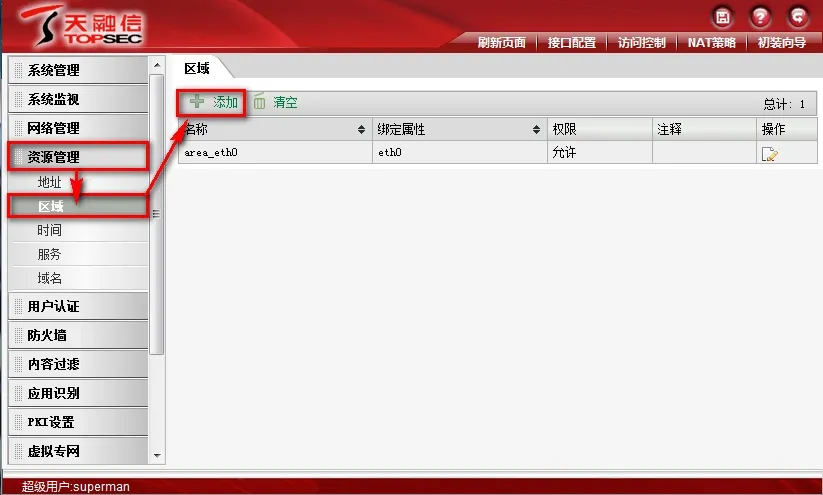Click the 权限 column header
Screen dimensions: 823x495
tap(600, 129)
